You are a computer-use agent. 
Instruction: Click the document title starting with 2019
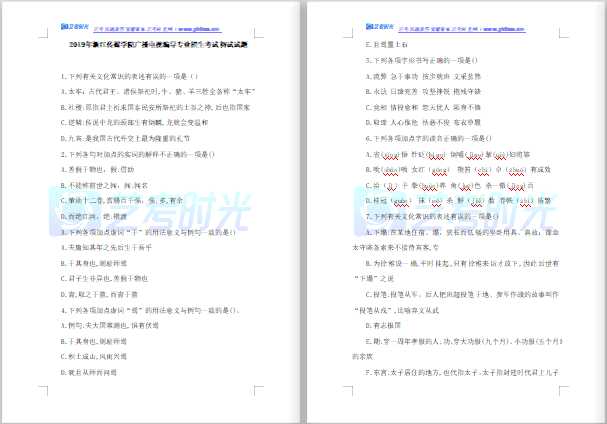point(160,46)
